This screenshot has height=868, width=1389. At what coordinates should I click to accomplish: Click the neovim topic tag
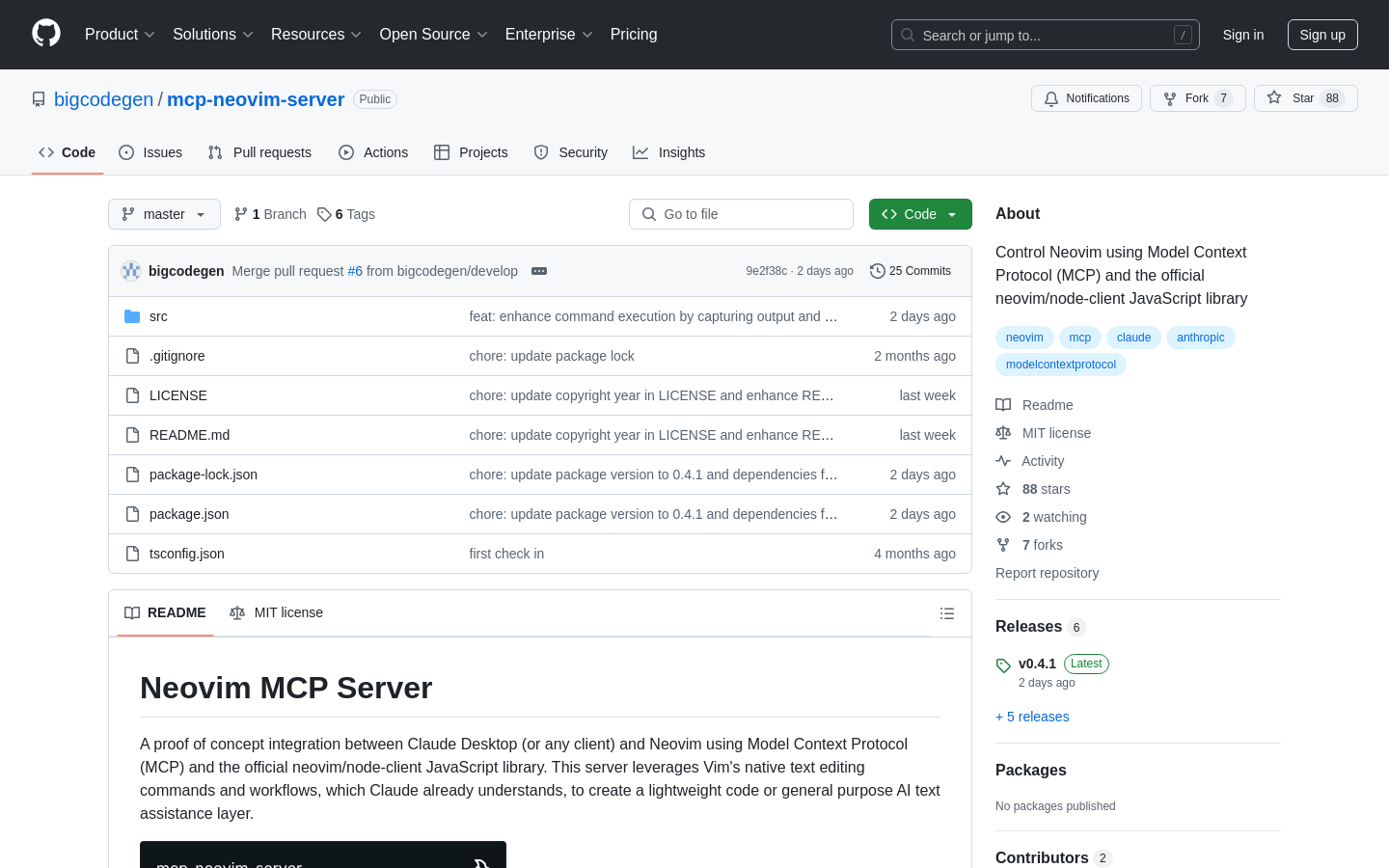click(x=1024, y=338)
